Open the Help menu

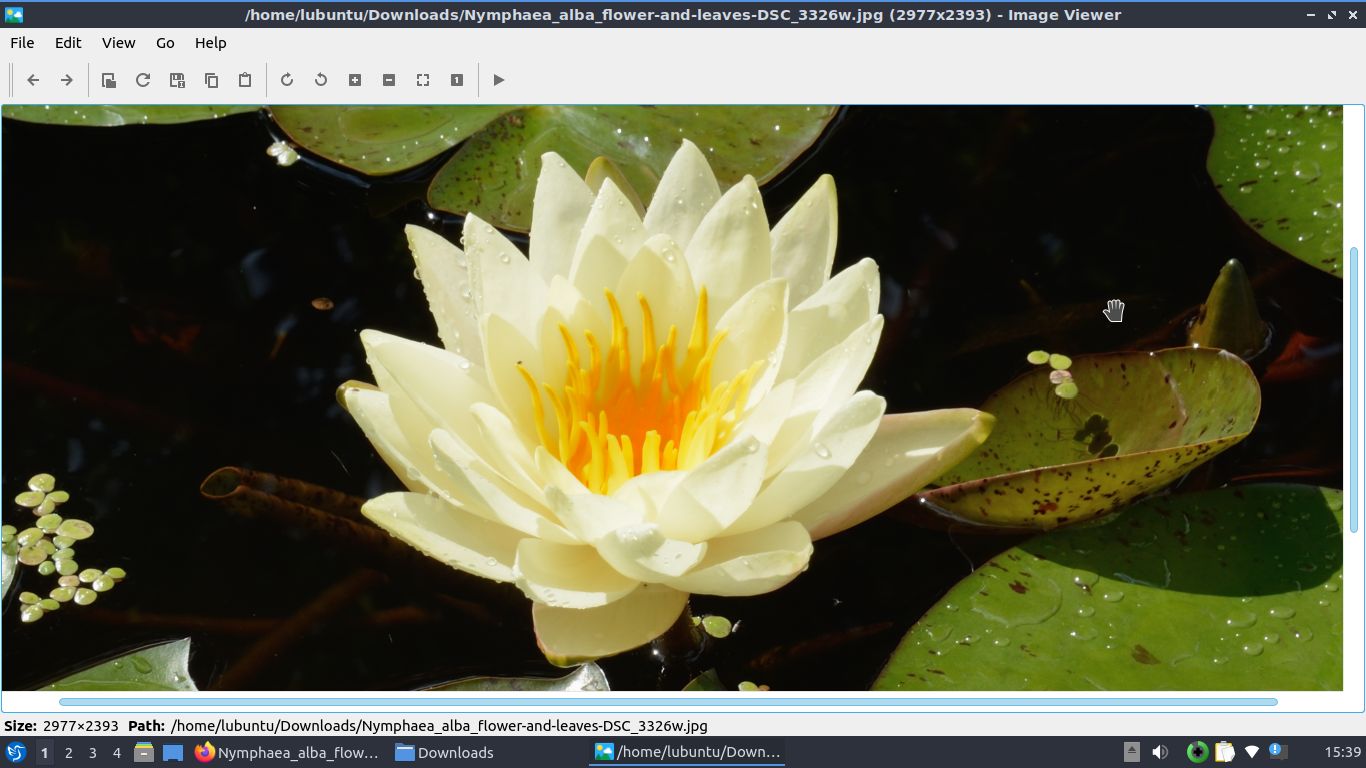point(210,43)
